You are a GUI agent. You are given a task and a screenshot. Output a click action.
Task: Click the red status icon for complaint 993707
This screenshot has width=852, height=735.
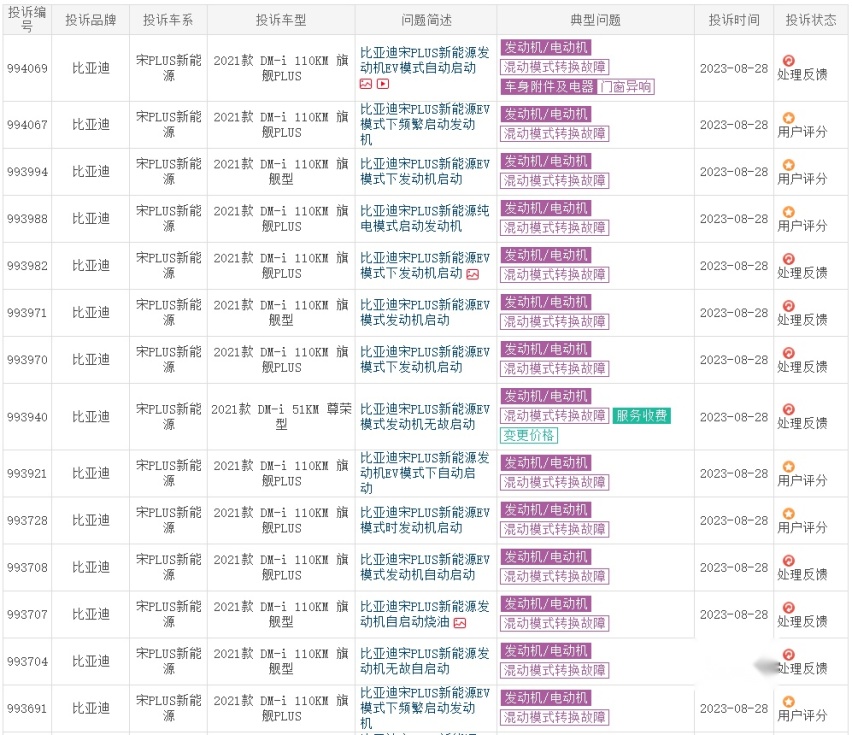[788, 607]
